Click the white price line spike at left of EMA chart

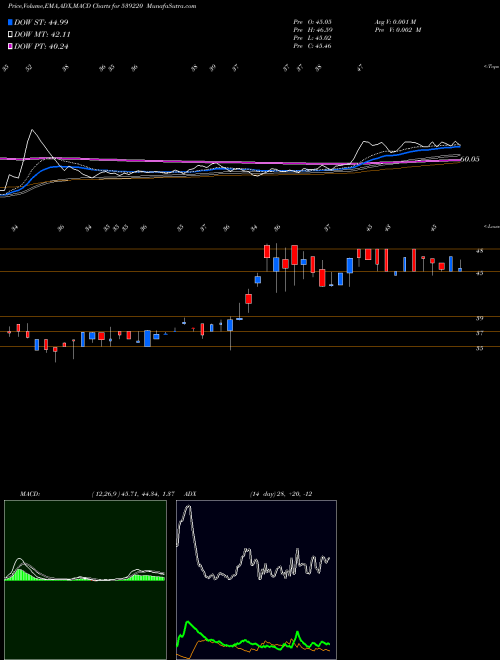pyautogui.click(x=32, y=131)
